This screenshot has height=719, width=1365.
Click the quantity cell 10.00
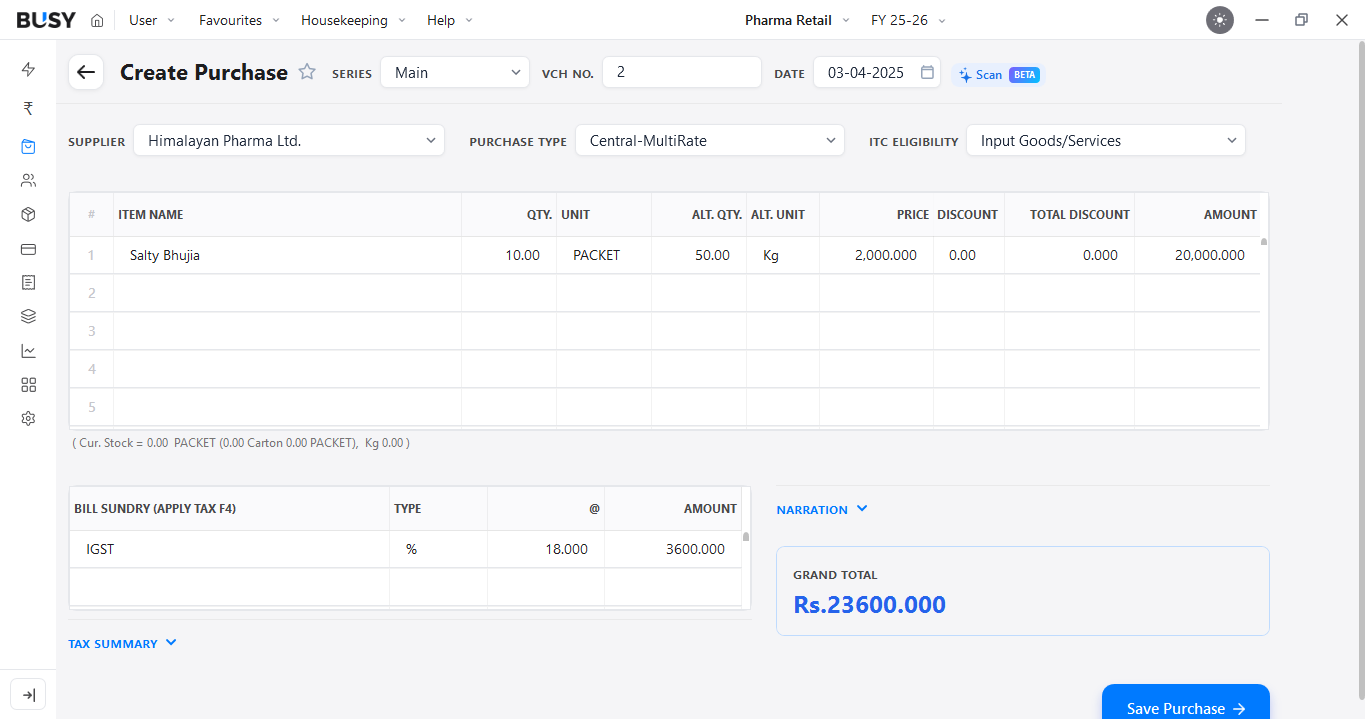click(x=509, y=255)
